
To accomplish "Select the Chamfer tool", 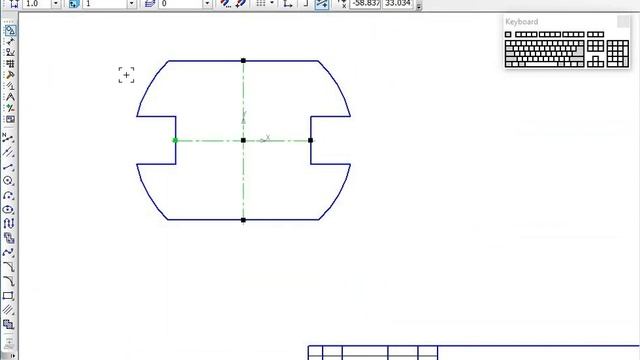I will [x=8, y=267].
